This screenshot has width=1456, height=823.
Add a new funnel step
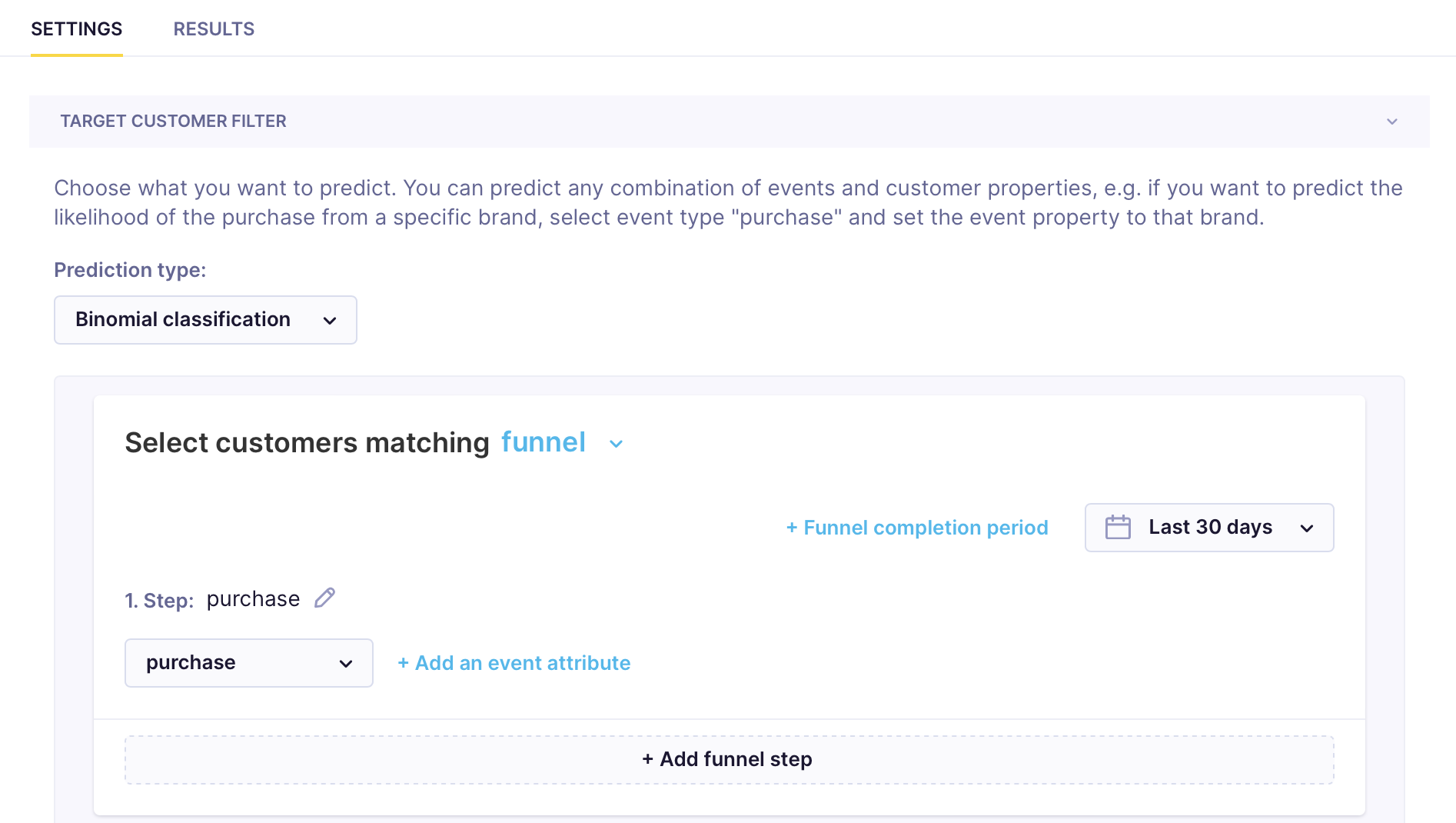(727, 759)
